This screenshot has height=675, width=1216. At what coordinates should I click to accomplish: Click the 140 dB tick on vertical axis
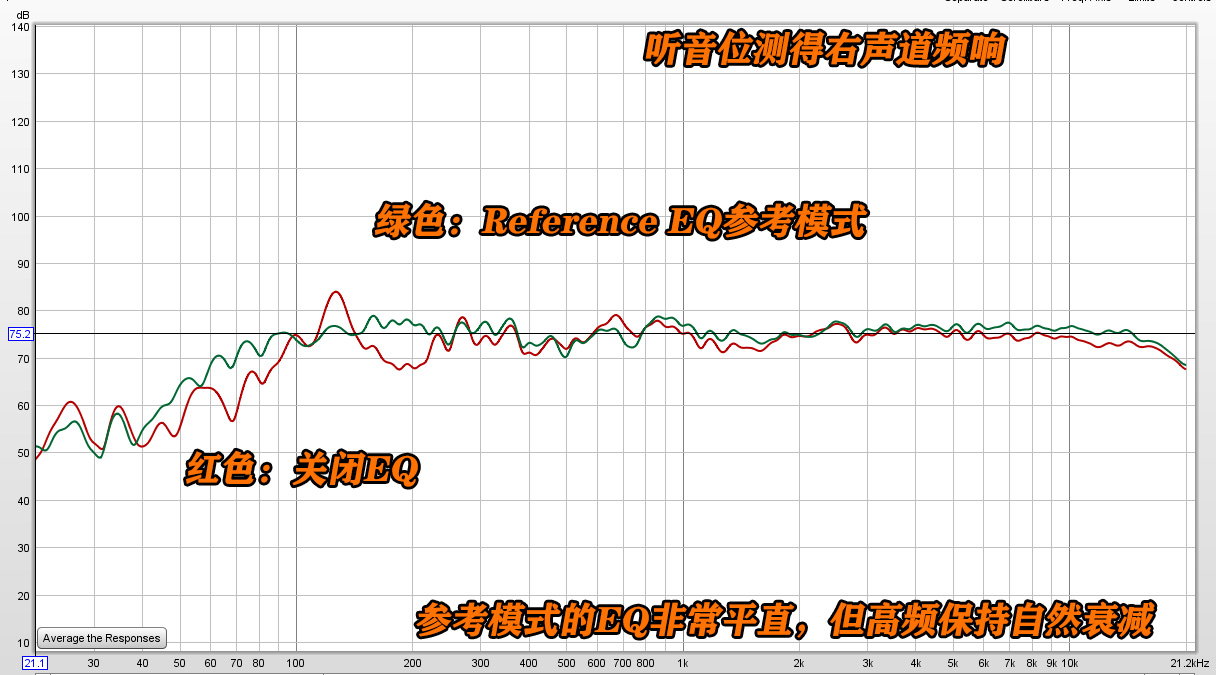point(19,27)
